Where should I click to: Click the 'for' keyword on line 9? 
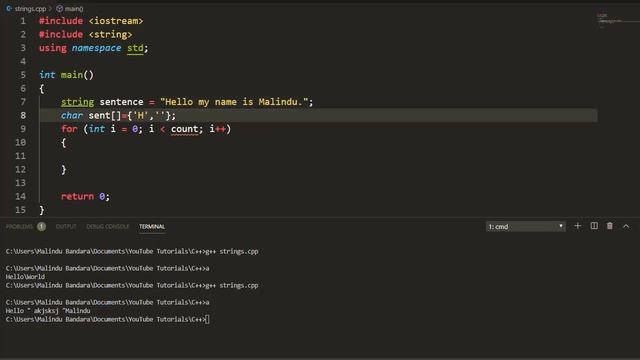click(x=69, y=129)
